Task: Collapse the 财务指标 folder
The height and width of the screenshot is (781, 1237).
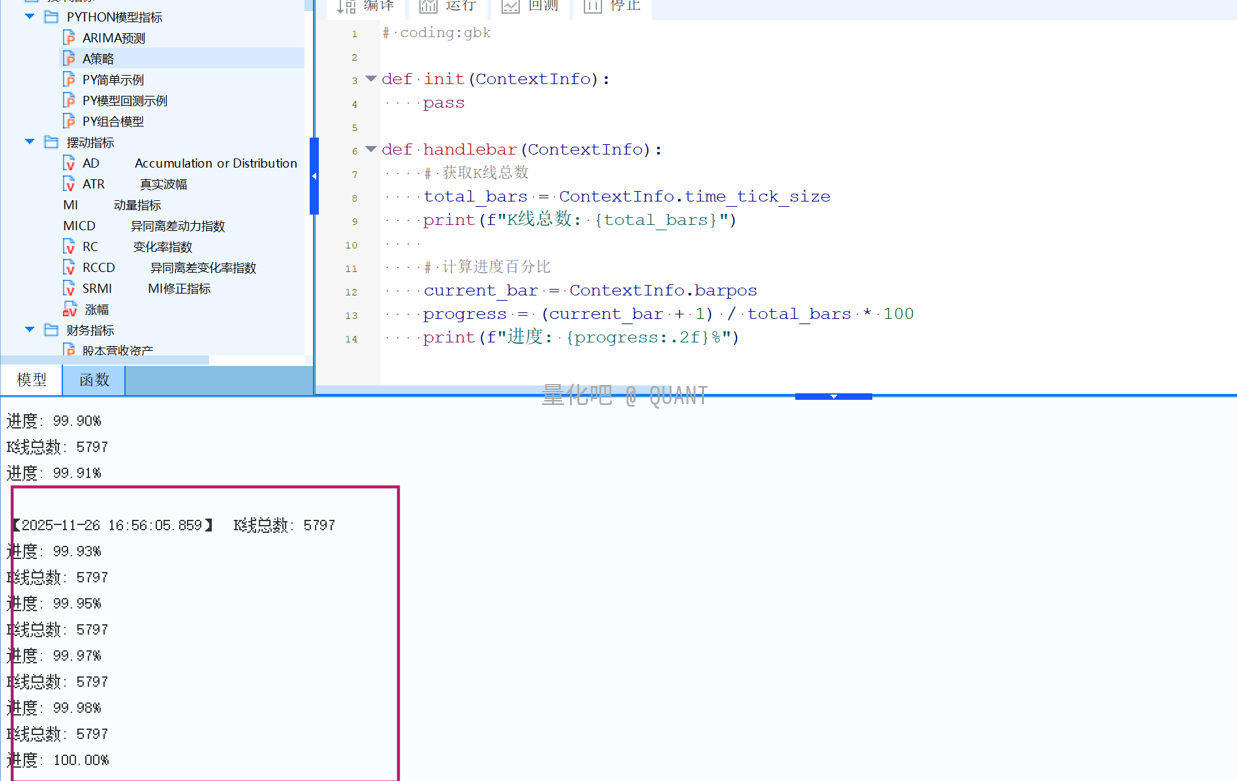Action: click(x=30, y=330)
